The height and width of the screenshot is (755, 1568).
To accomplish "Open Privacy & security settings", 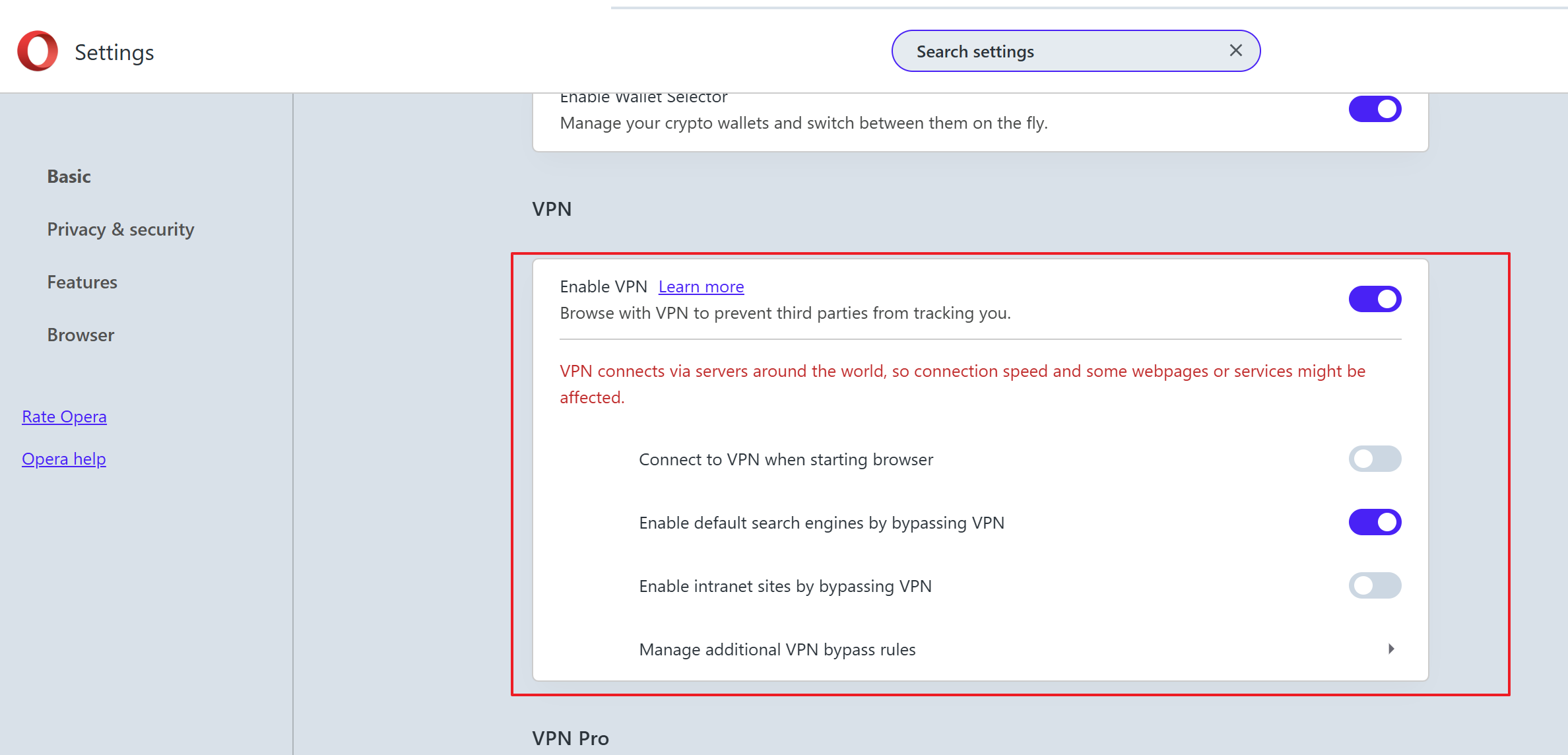I will click(x=120, y=229).
